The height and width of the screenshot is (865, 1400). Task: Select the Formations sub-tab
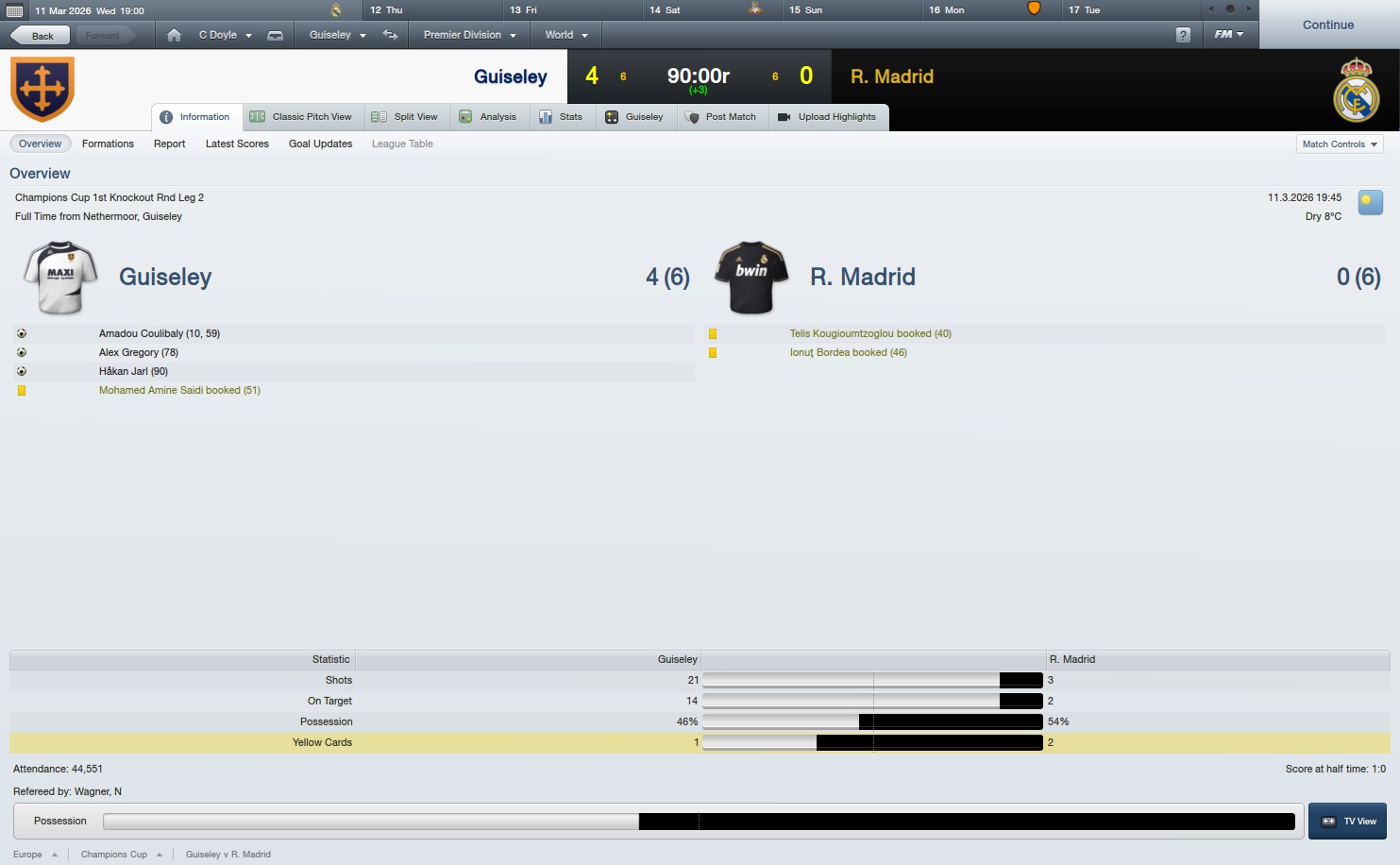[108, 144]
